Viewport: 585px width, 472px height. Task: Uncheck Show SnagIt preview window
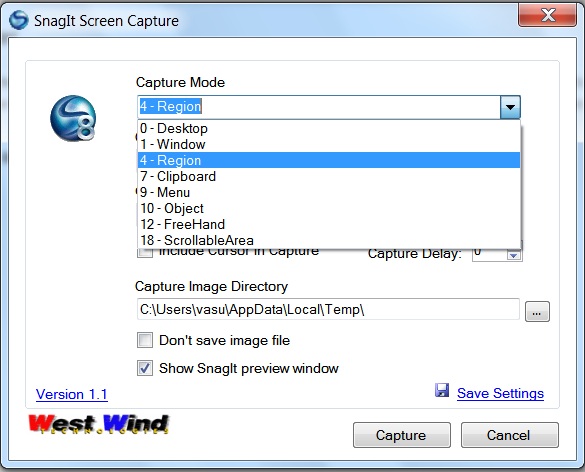[x=145, y=368]
